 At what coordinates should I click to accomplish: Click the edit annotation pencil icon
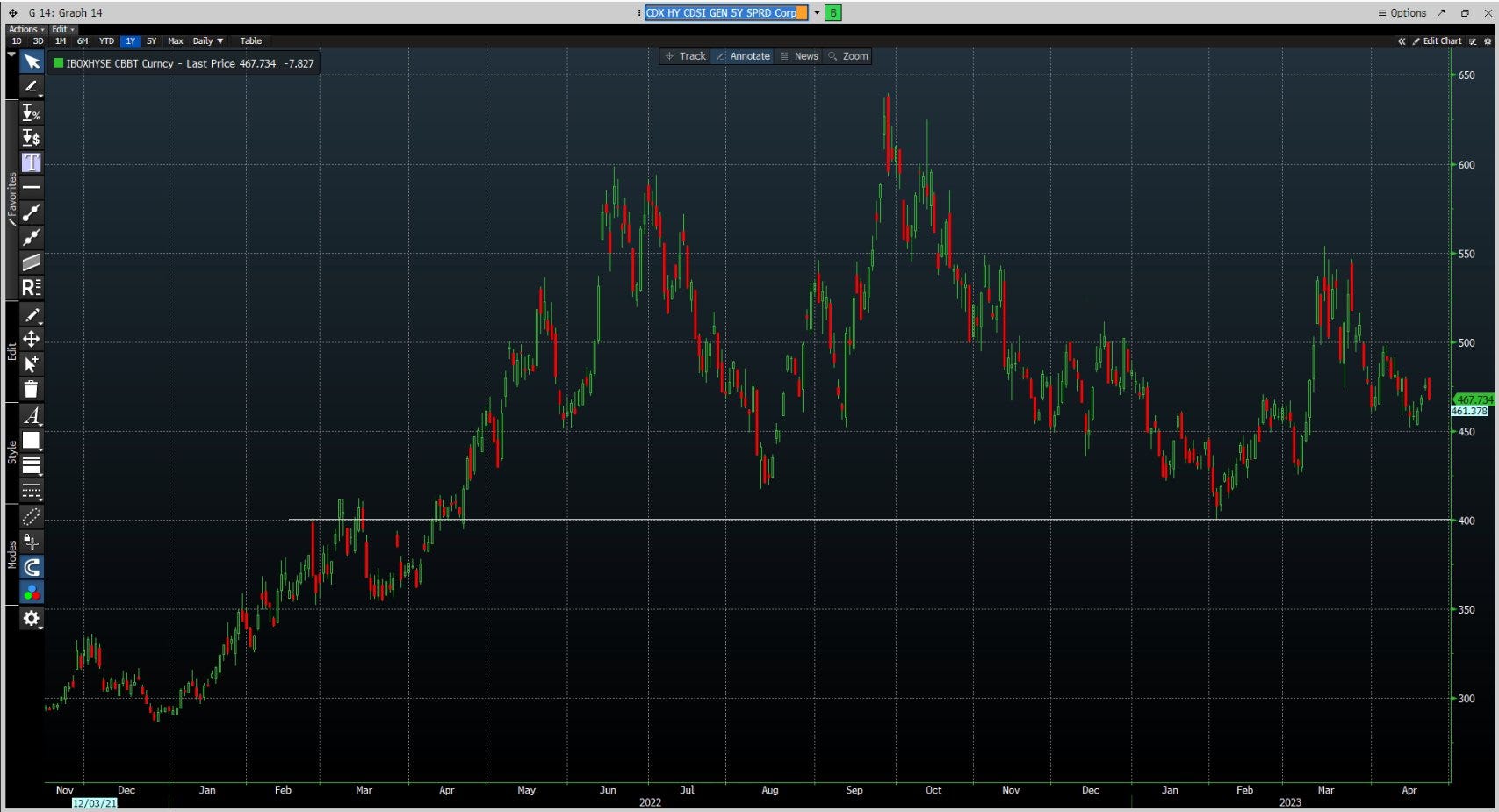(x=31, y=315)
